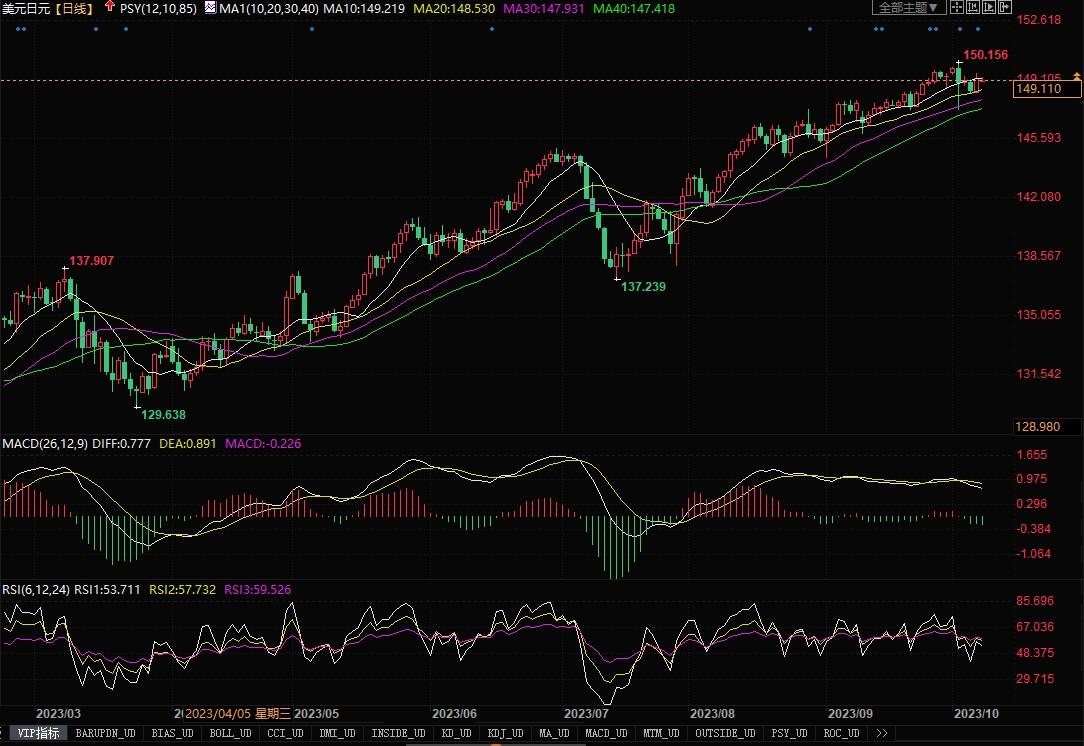Open the 全部主题 dropdown

click(908, 7)
